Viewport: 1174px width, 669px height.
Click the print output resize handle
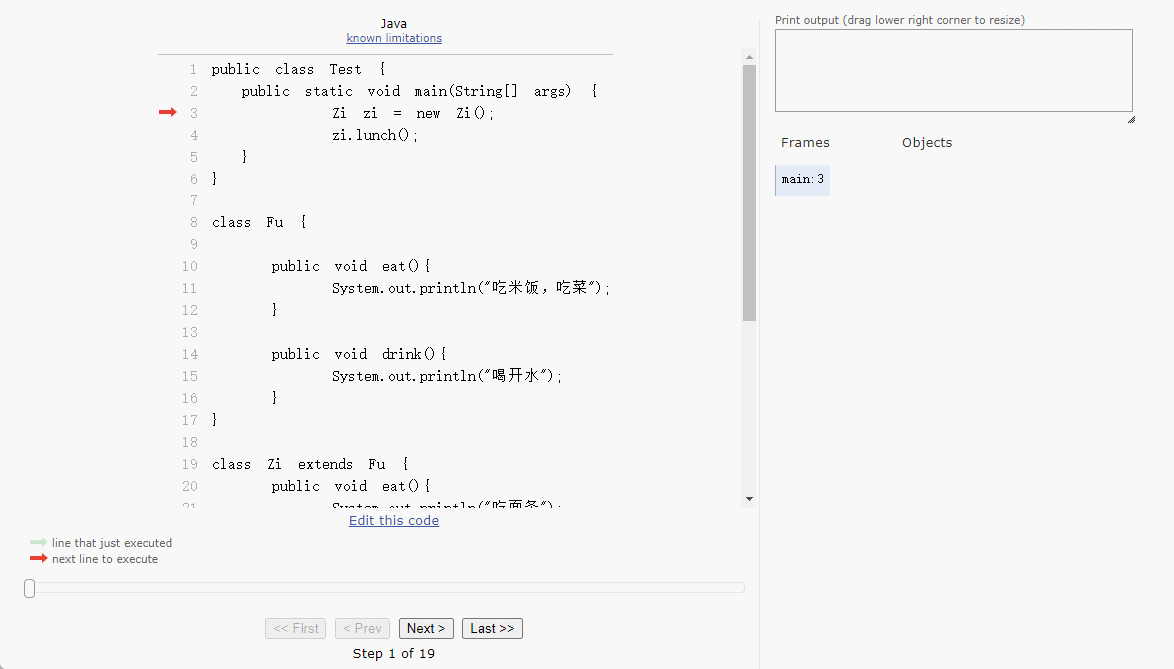click(1130, 118)
